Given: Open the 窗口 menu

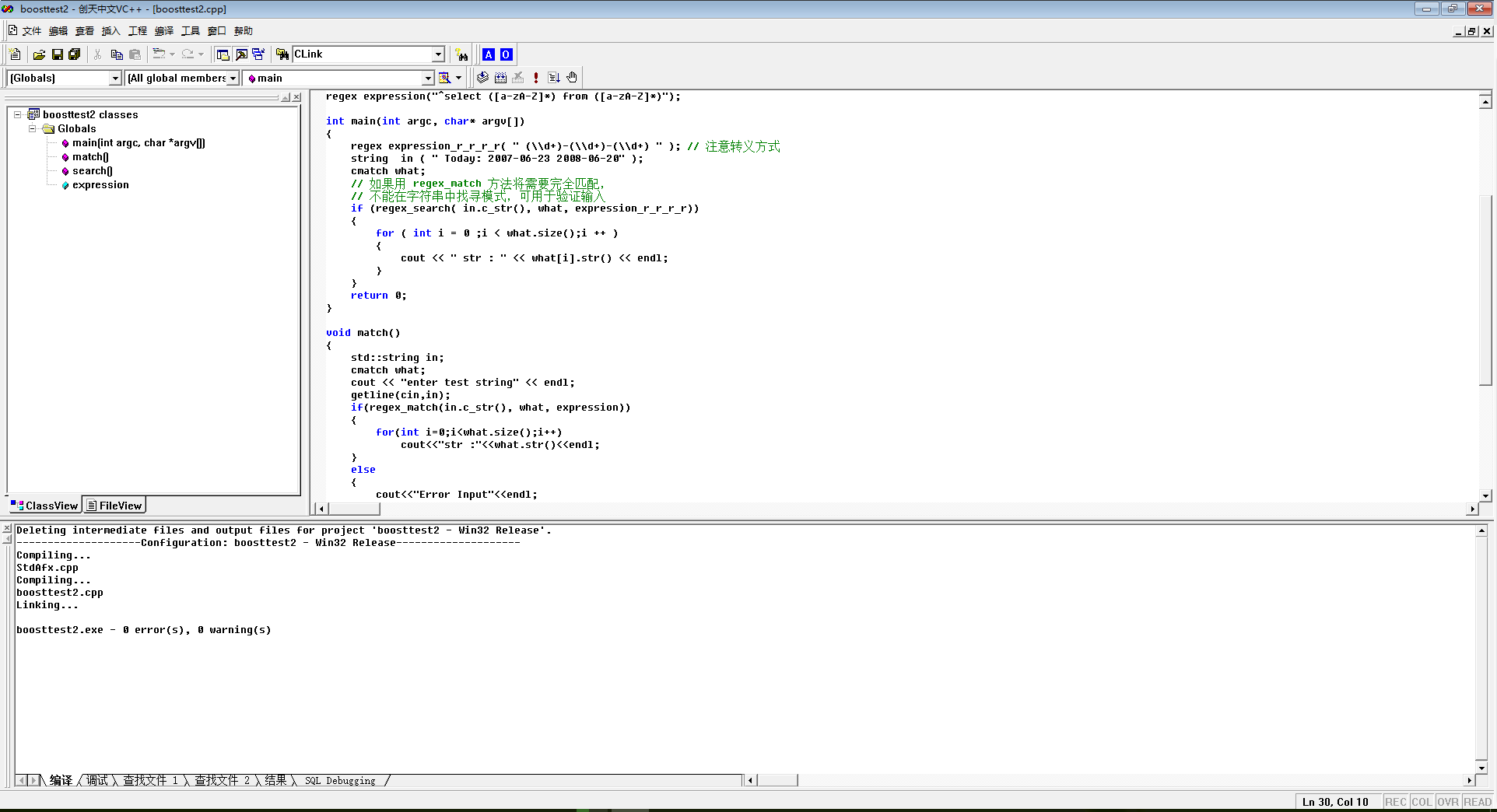Looking at the screenshot, I should pyautogui.click(x=217, y=31).
